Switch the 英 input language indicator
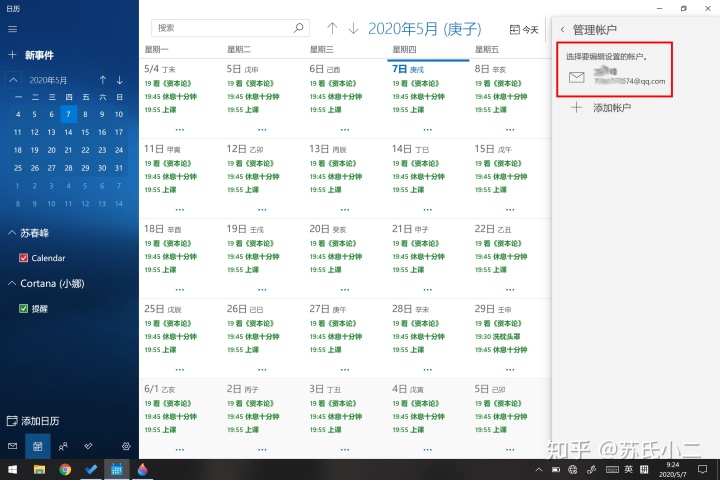The height and width of the screenshot is (480, 720). pos(628,469)
